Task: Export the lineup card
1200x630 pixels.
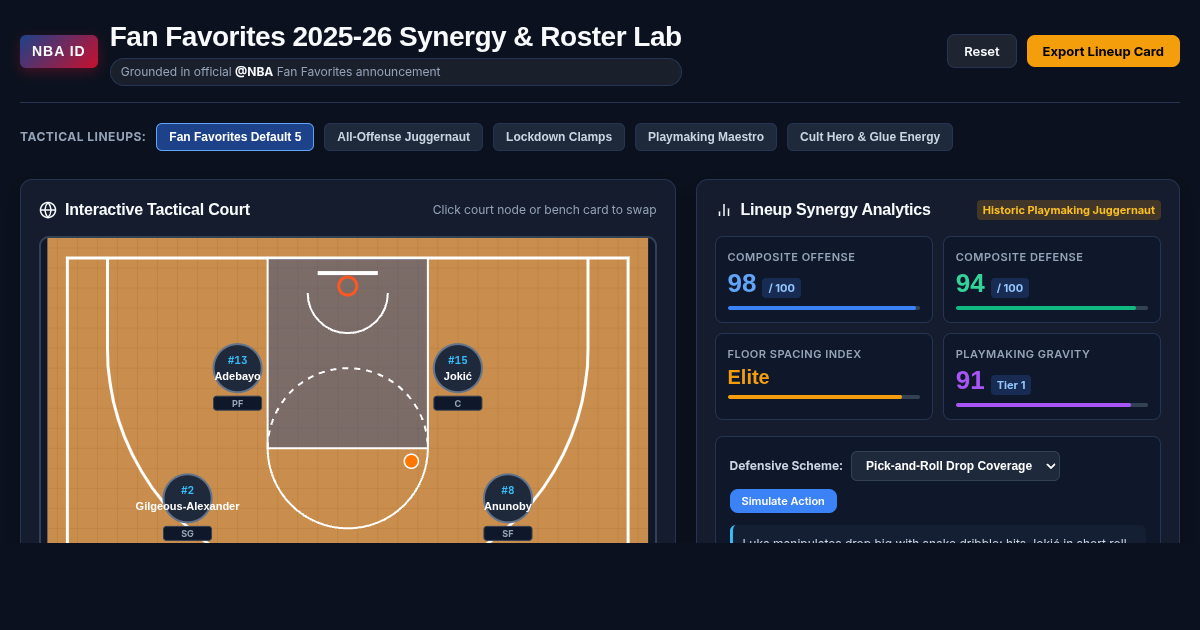Action: tap(1103, 51)
